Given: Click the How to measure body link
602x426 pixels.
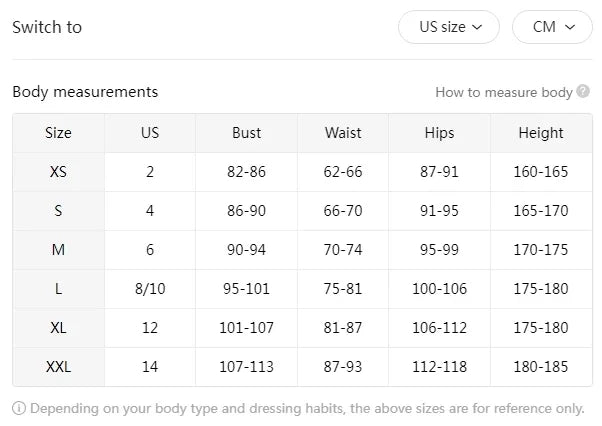Looking at the screenshot, I should tap(503, 92).
